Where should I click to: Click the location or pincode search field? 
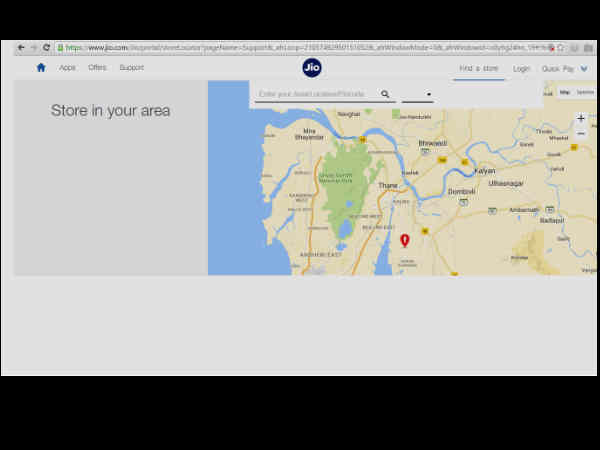coord(316,94)
